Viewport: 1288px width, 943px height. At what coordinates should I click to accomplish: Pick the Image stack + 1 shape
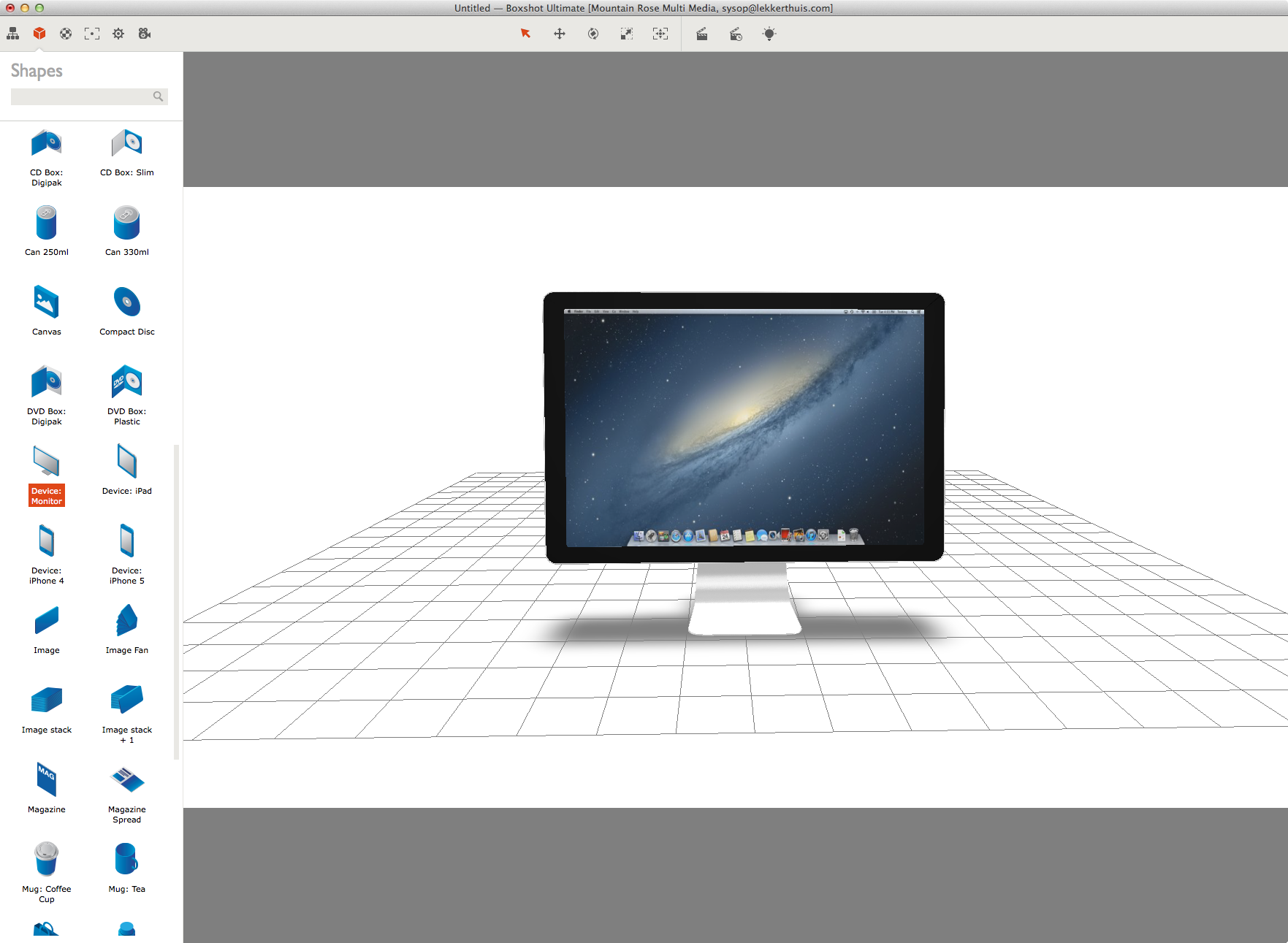[x=127, y=714]
